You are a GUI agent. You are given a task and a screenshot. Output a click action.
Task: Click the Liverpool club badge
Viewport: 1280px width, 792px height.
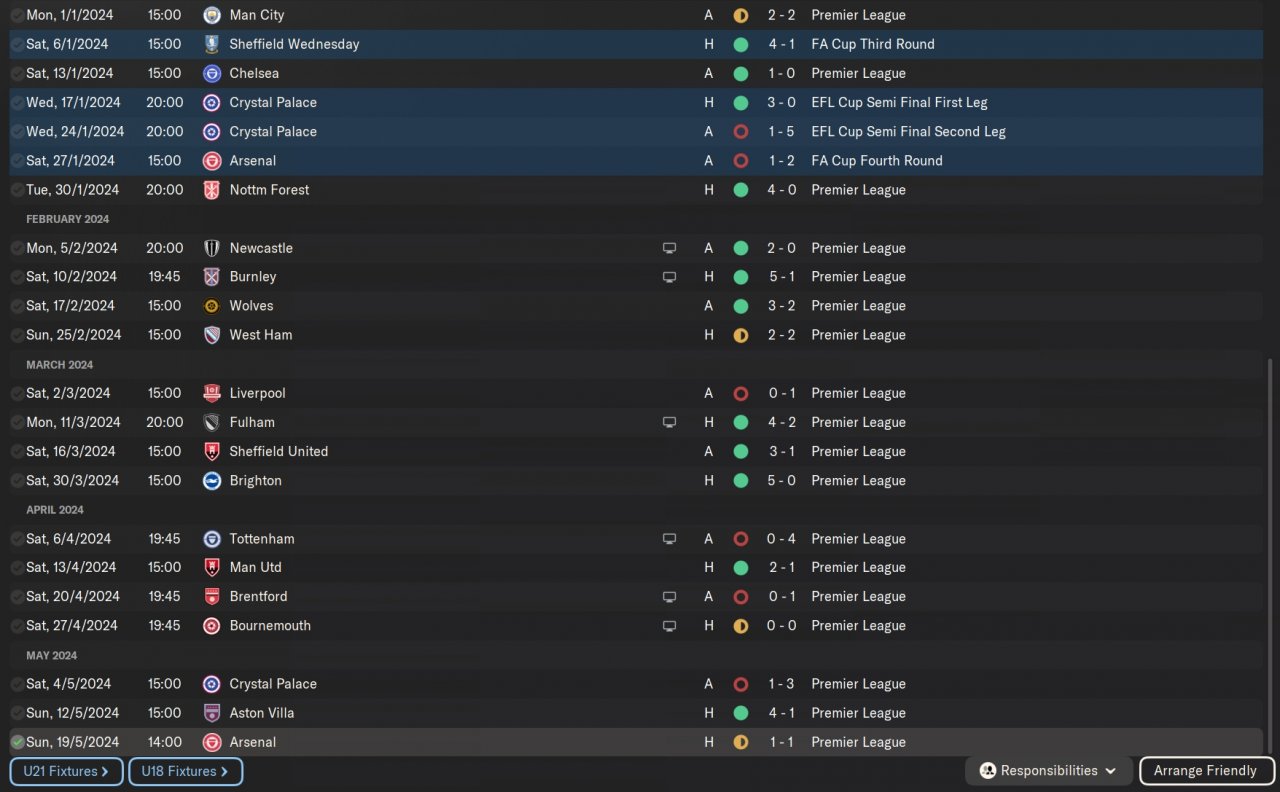(211, 393)
